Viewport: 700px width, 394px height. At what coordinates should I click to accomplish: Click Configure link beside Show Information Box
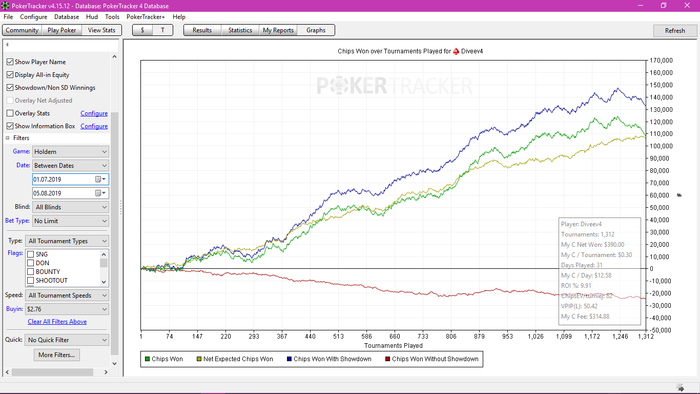coord(94,126)
